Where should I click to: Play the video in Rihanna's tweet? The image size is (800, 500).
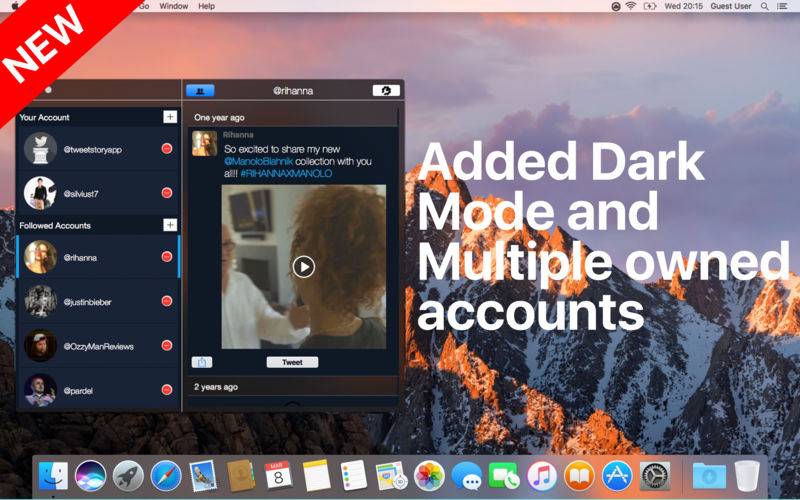tap(304, 266)
